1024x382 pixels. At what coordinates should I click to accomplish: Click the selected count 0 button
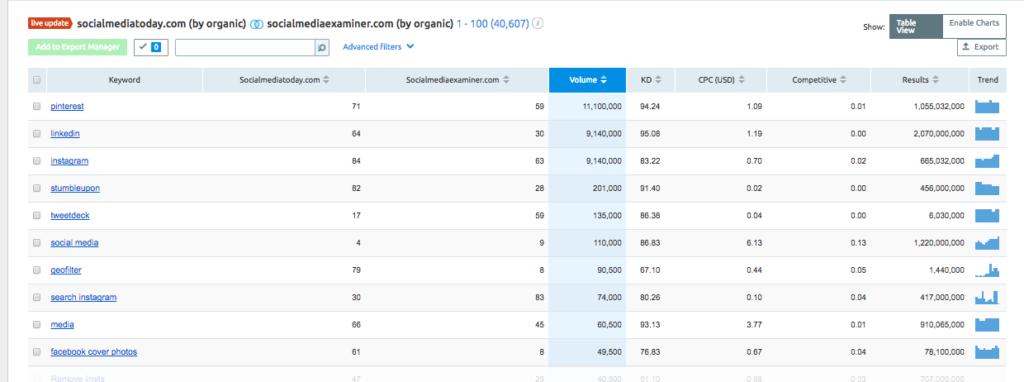151,47
